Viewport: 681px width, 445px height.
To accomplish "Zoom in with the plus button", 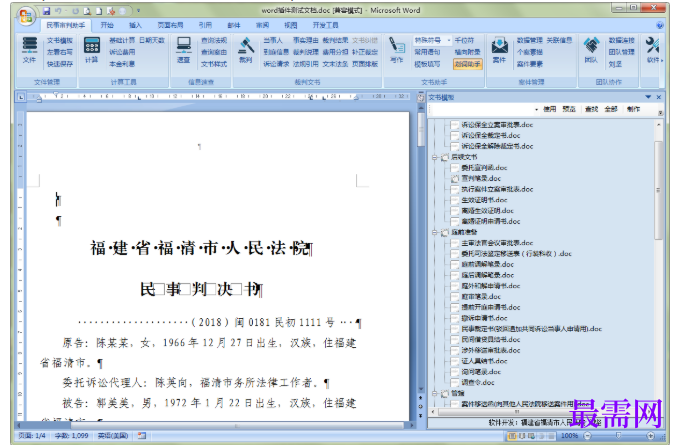I will point(651,435).
